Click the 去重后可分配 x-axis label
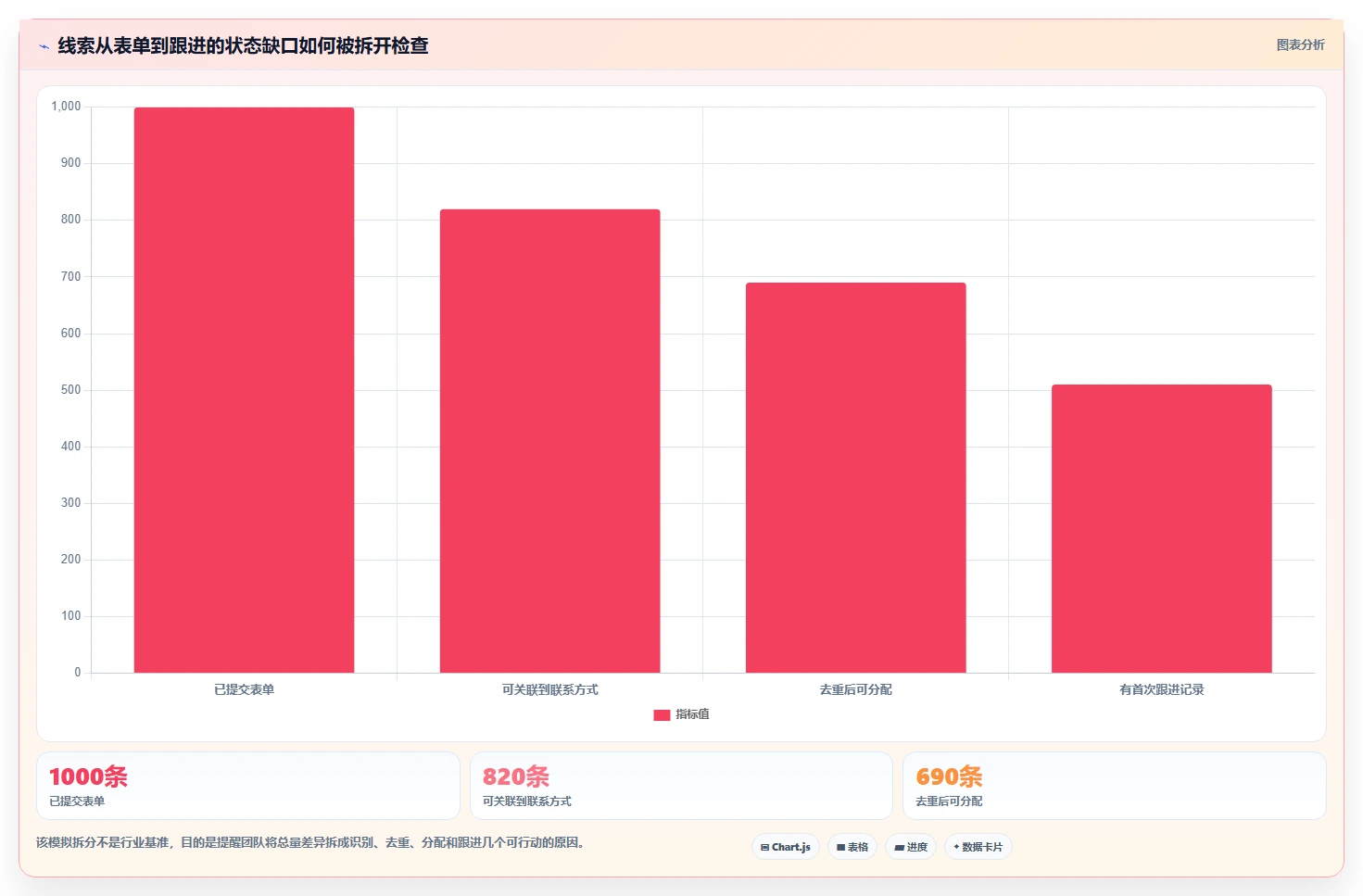The height and width of the screenshot is (896, 1363). point(855,689)
